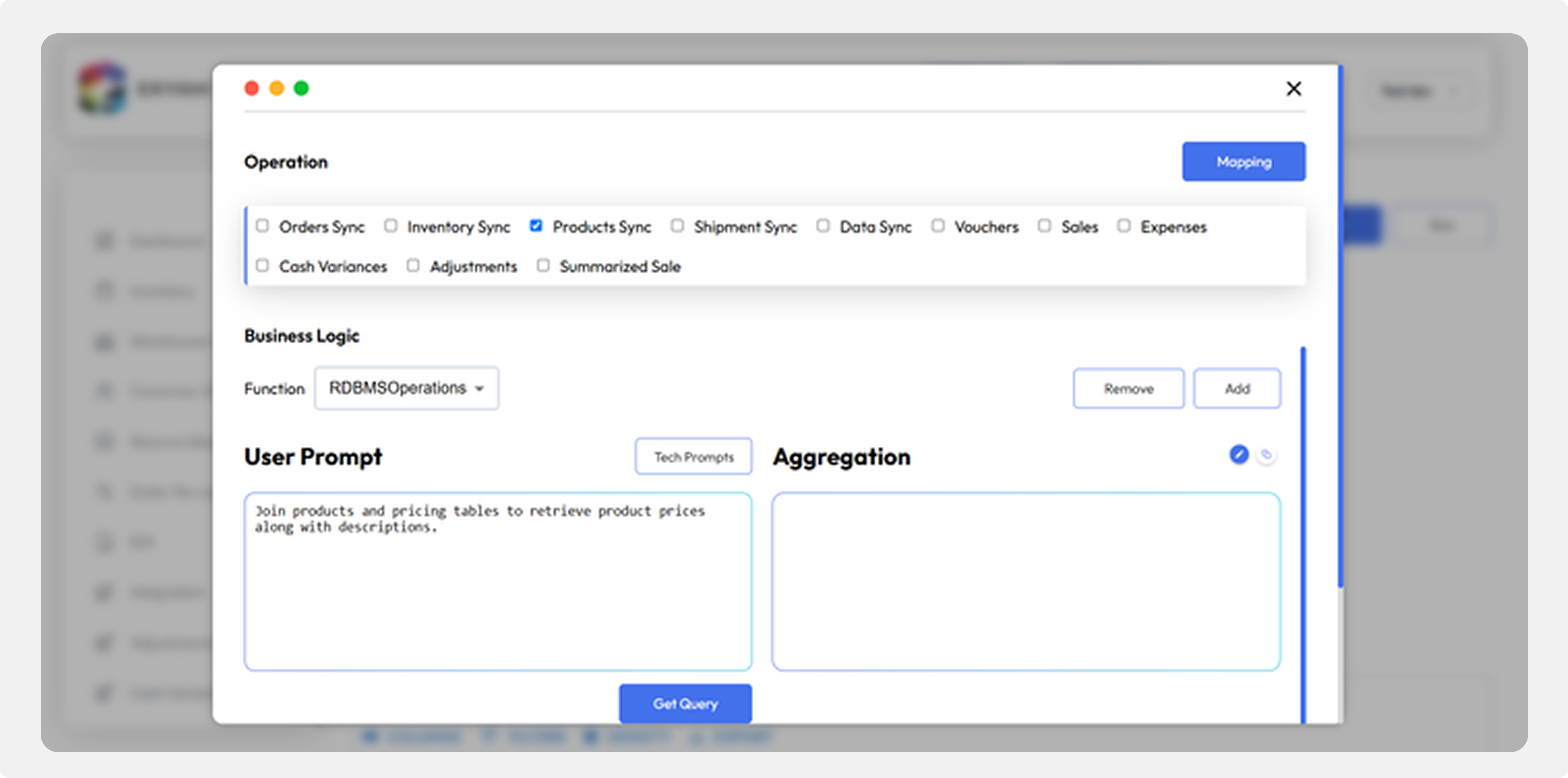Image resolution: width=1568 pixels, height=778 pixels.
Task: Click the yellow window dot
Action: 276,89
